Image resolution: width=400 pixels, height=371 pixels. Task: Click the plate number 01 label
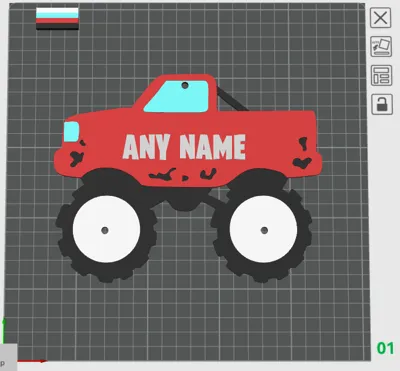pos(386,348)
